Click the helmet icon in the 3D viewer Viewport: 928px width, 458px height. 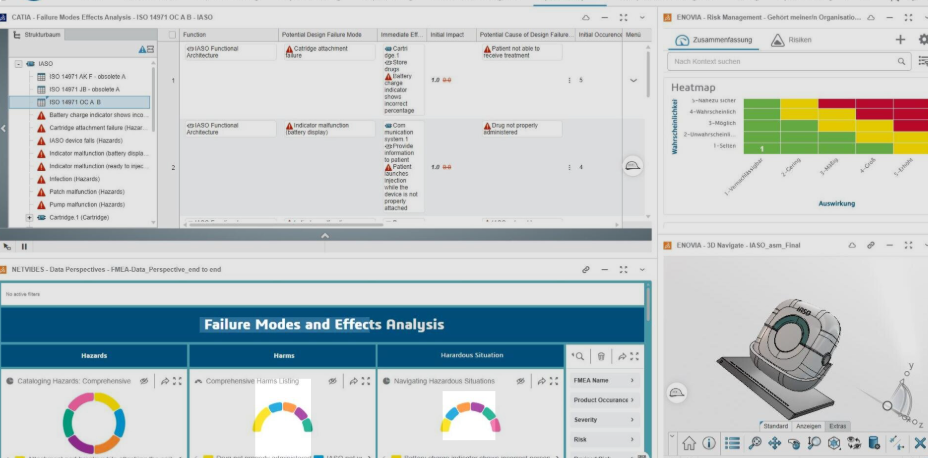coord(676,392)
